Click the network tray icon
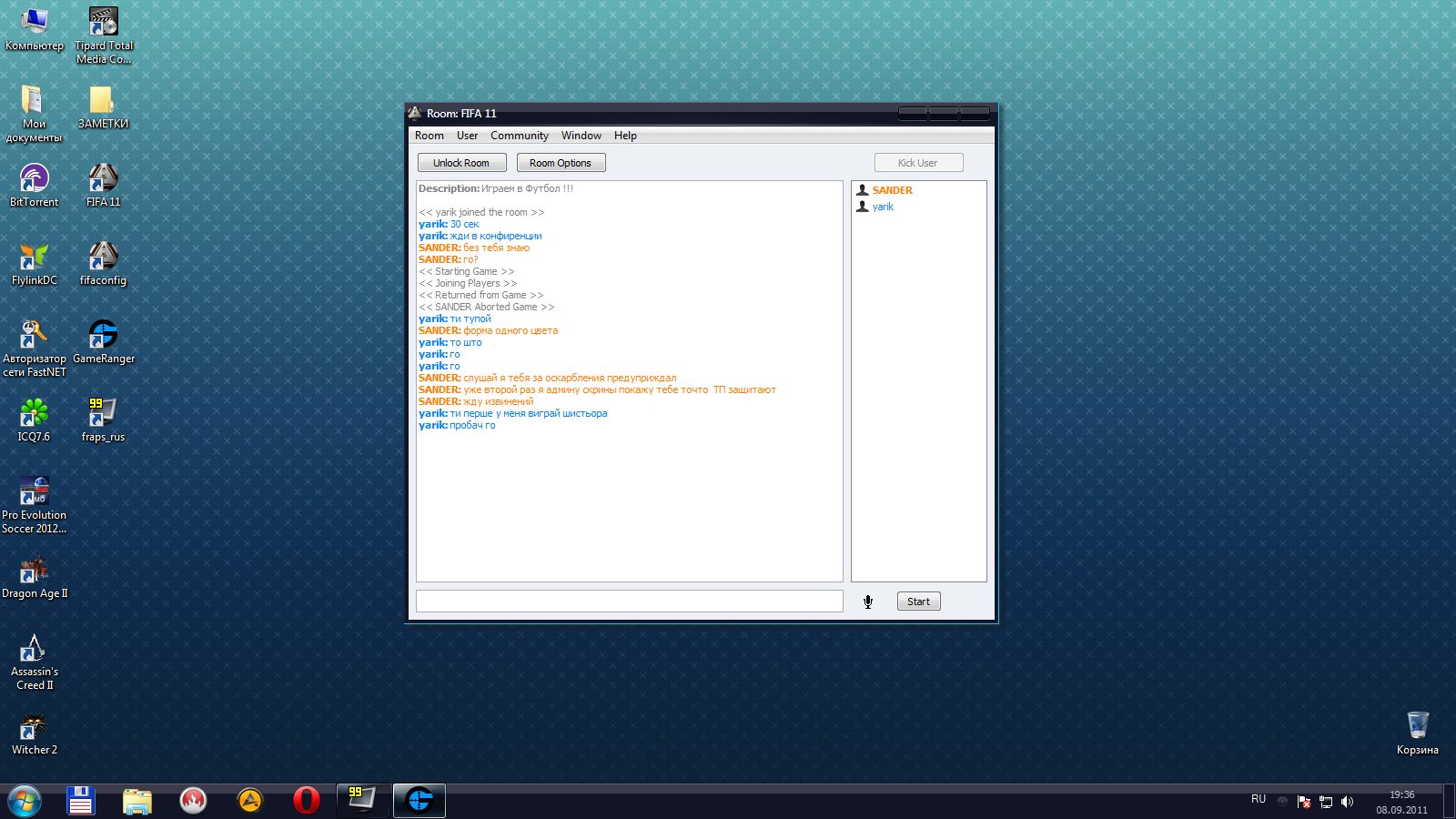Screen dimensions: 1456x819 click(1326, 802)
